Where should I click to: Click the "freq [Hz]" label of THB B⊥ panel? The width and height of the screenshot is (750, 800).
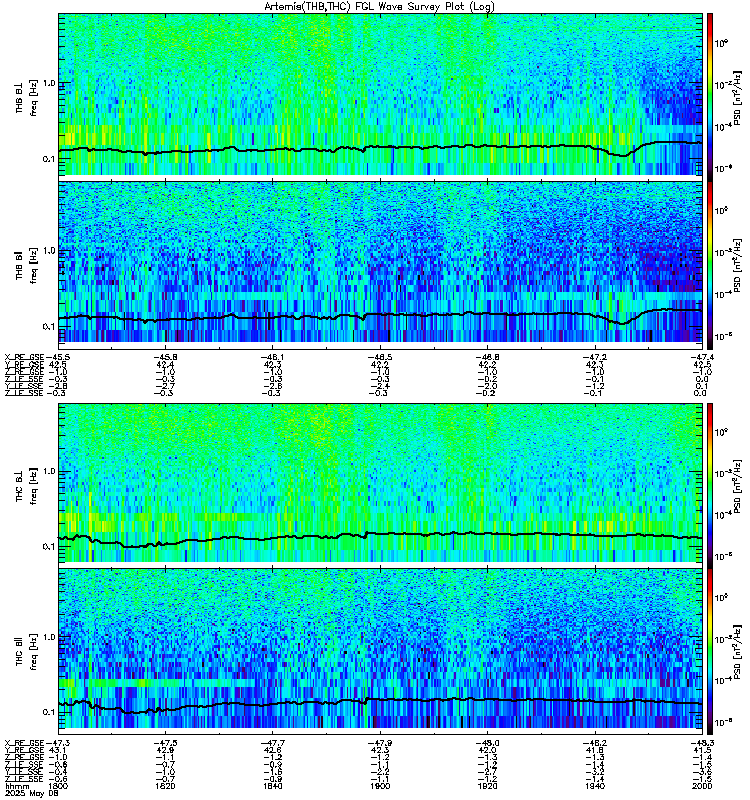pyautogui.click(x=34, y=97)
